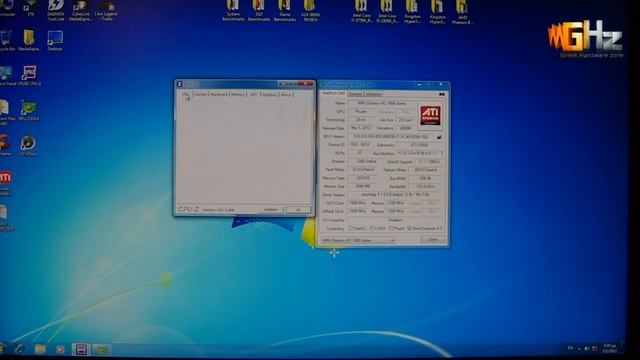
Task: Select the Recycle Bin icon
Action: click(x=7, y=41)
